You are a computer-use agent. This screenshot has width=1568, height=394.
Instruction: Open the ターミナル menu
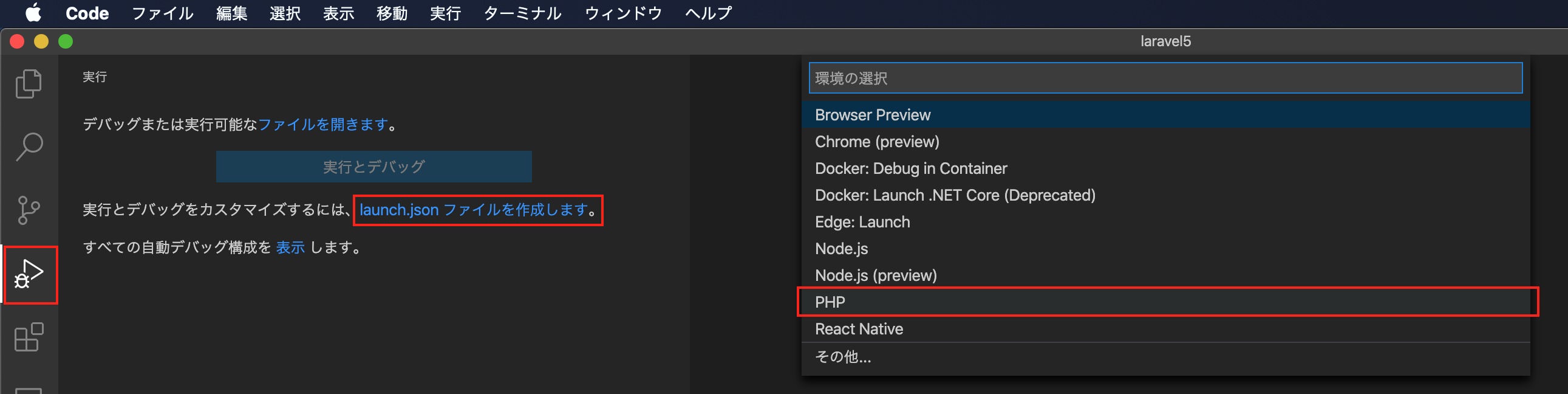coord(522,13)
